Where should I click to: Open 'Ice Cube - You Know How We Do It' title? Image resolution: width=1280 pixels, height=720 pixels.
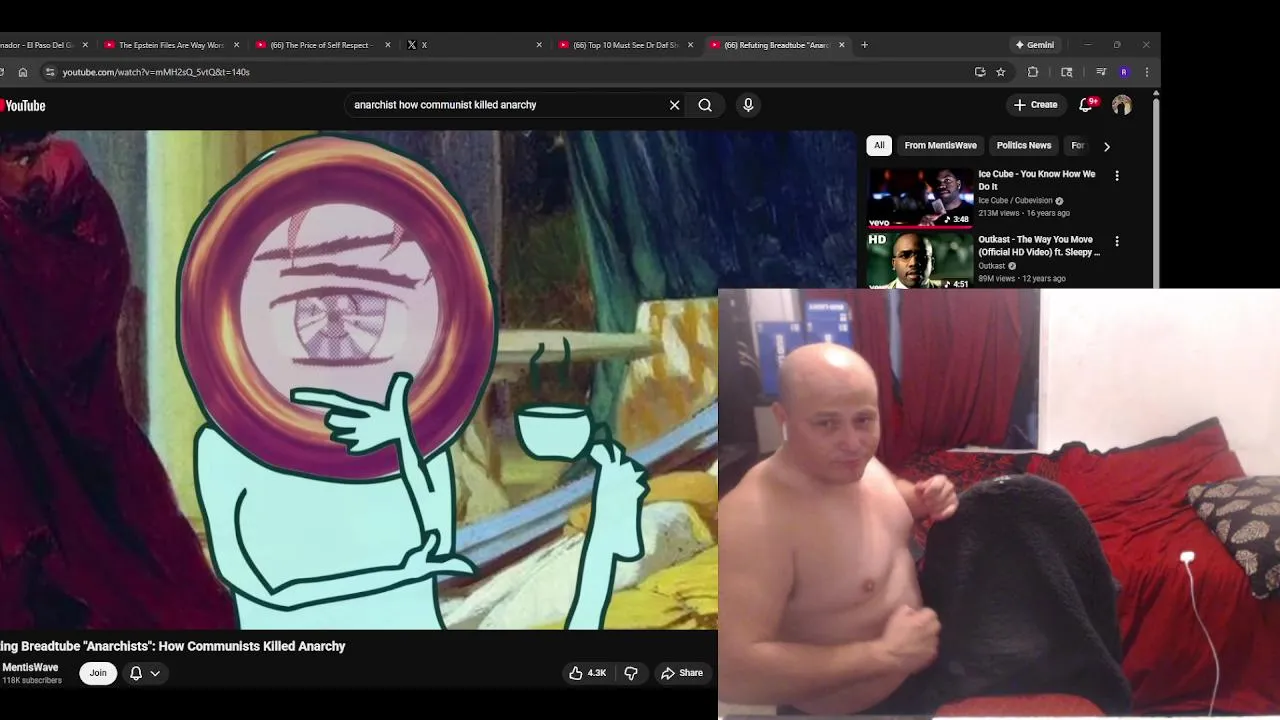(x=1037, y=180)
